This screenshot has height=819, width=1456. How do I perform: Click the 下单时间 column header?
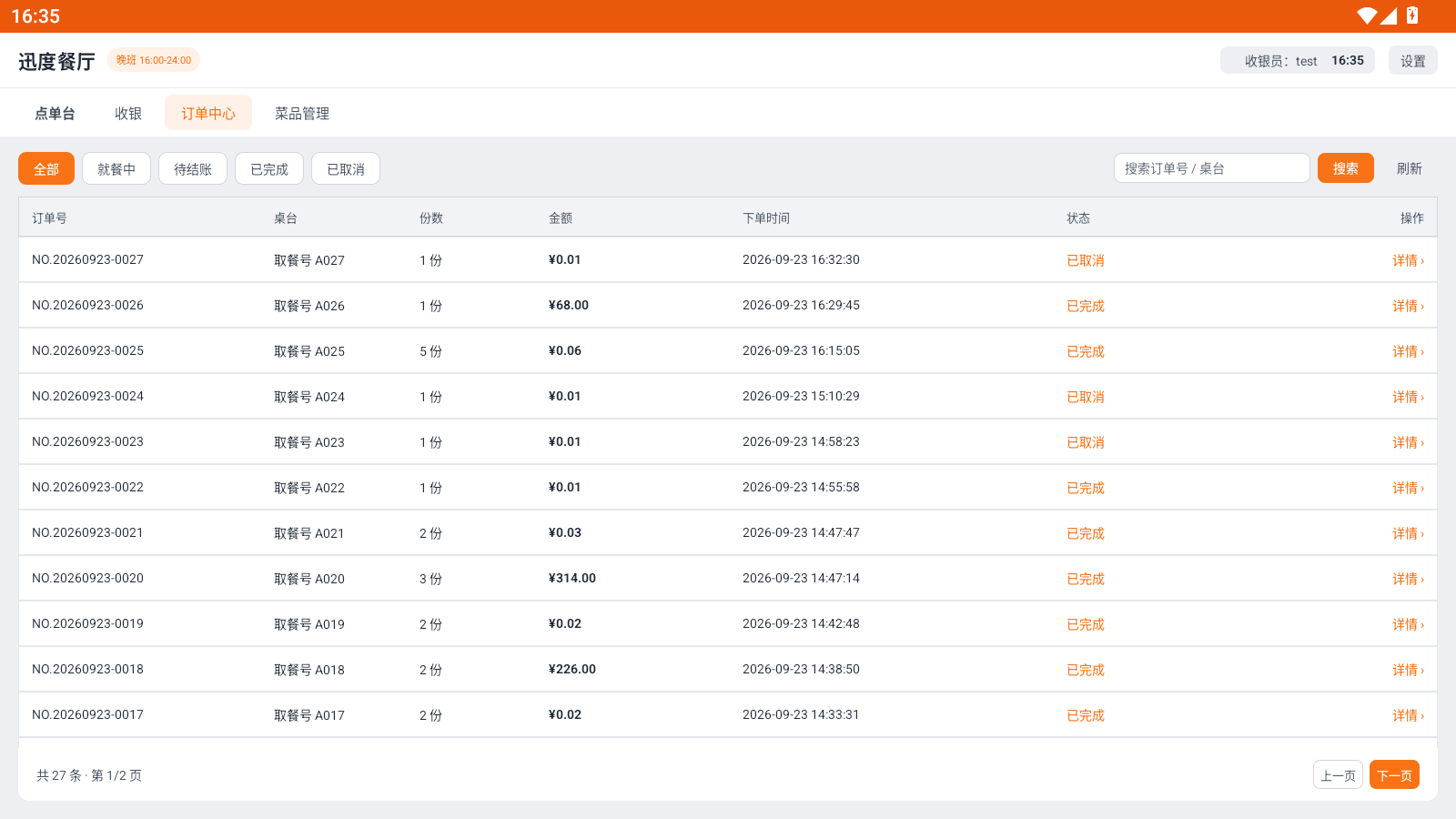766,218
